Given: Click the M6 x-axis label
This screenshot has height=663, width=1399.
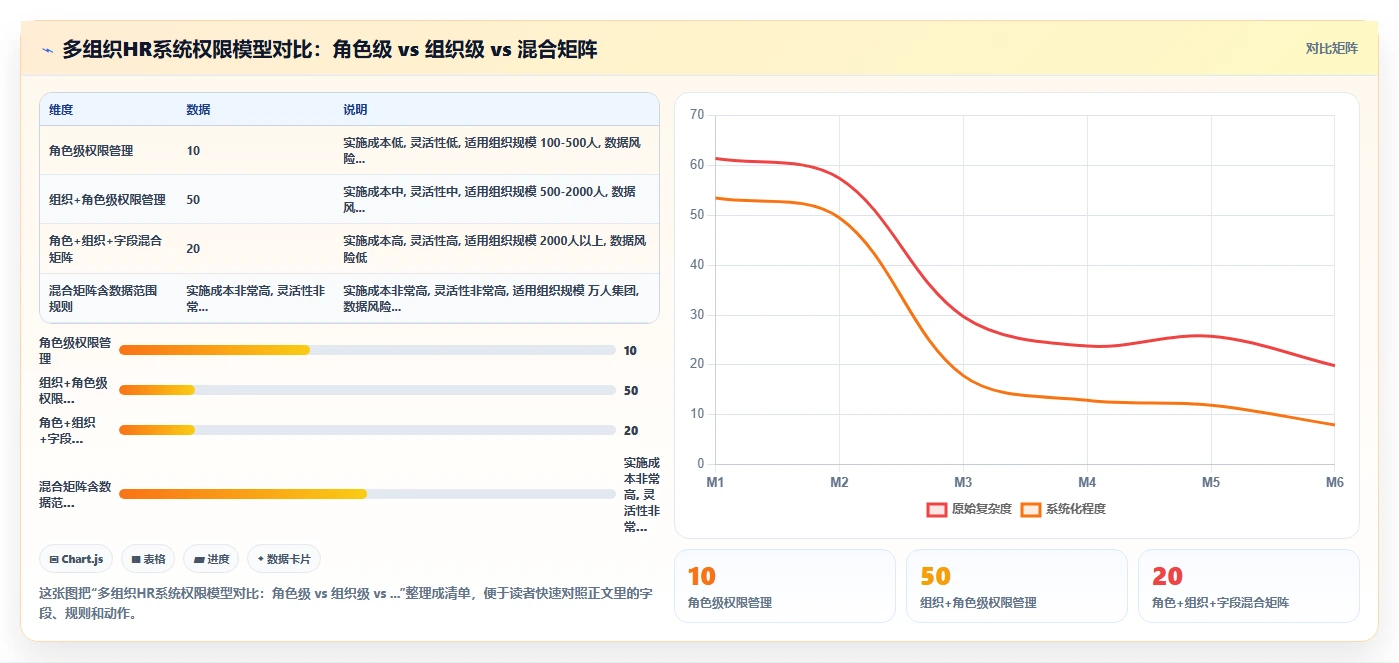Looking at the screenshot, I should coord(1334,482).
